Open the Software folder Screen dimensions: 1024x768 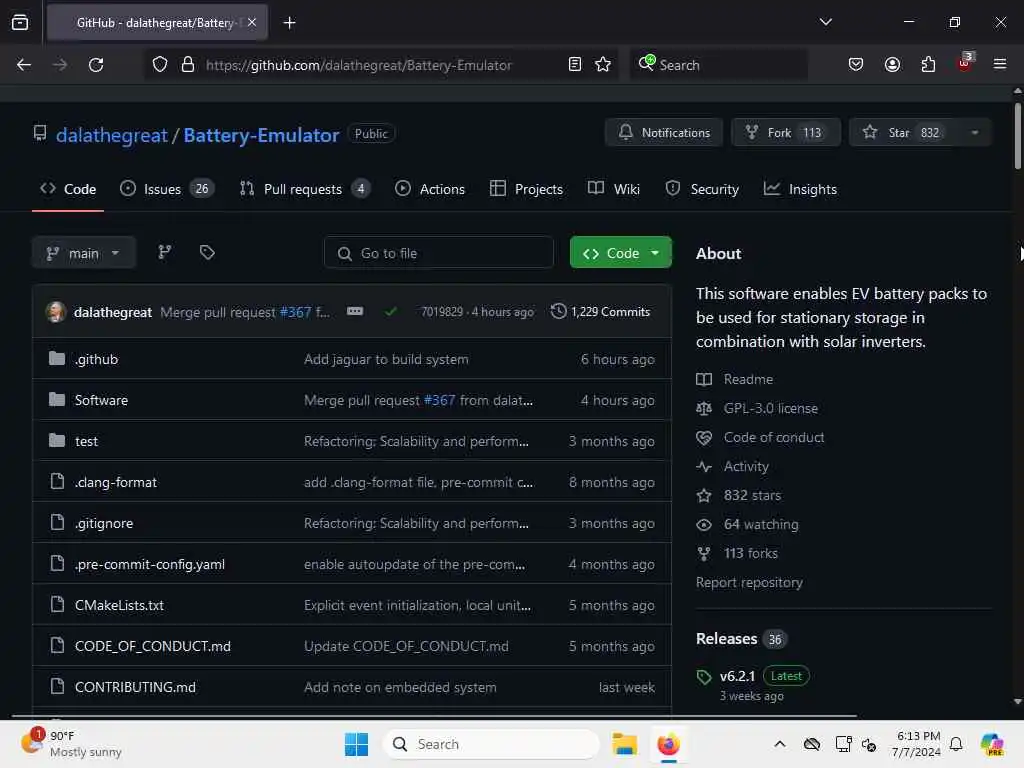[x=101, y=400]
